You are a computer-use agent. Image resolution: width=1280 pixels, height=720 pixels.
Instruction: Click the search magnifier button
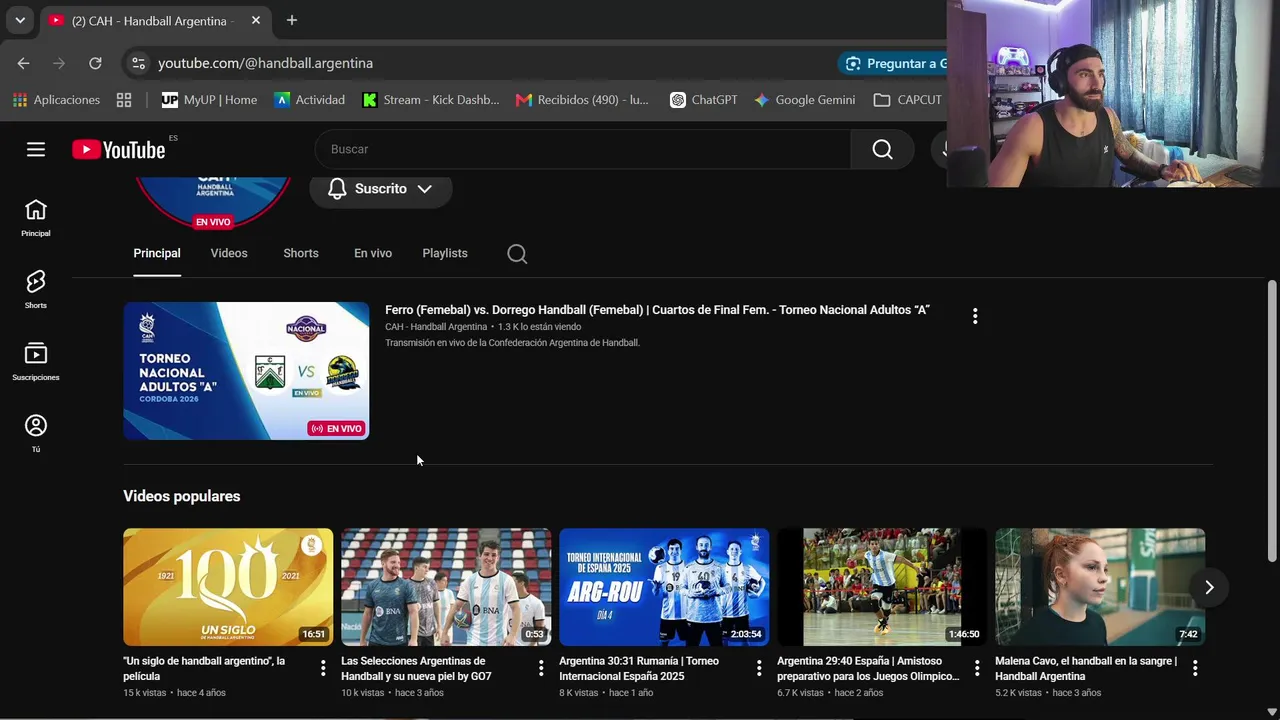coord(882,149)
